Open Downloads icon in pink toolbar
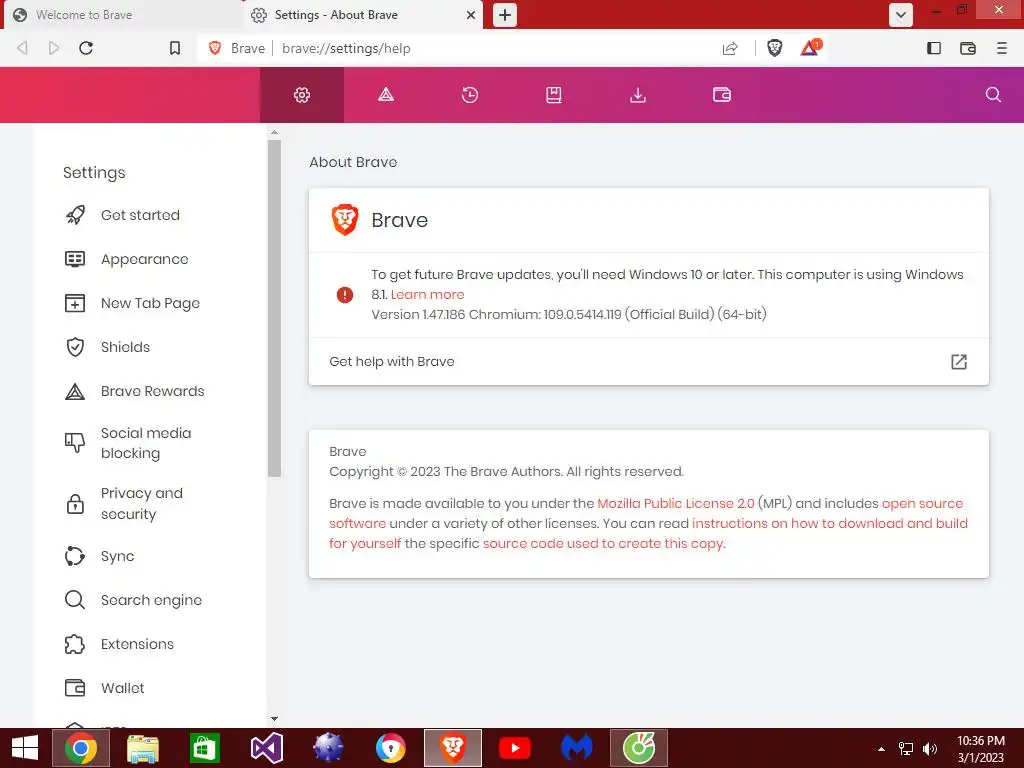1024x768 pixels. point(638,95)
